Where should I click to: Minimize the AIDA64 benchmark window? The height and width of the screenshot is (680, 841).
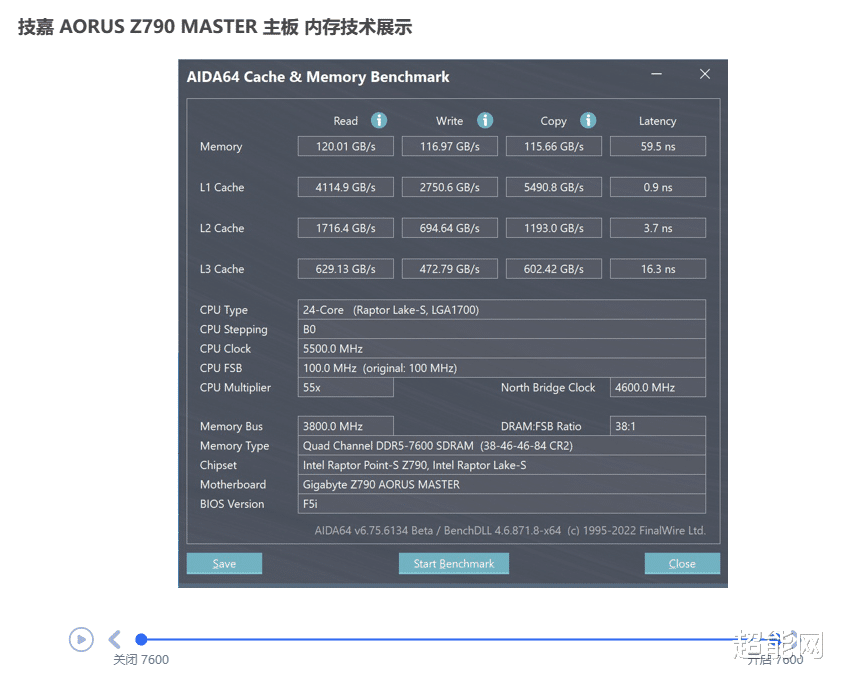pos(656,74)
